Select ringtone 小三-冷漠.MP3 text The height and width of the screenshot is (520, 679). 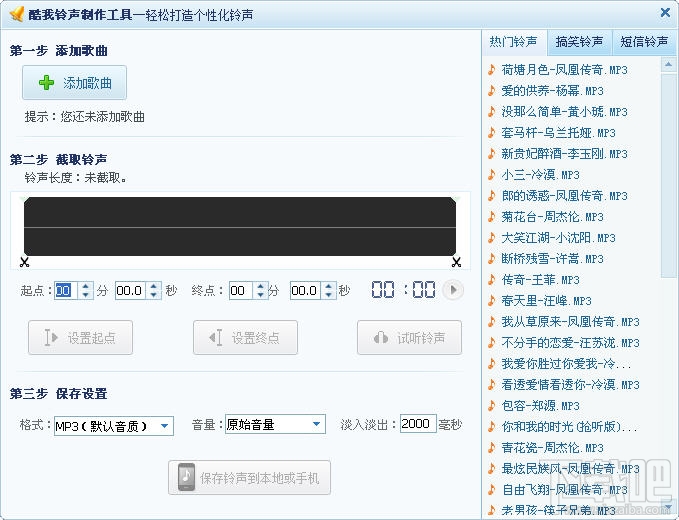(x=540, y=174)
